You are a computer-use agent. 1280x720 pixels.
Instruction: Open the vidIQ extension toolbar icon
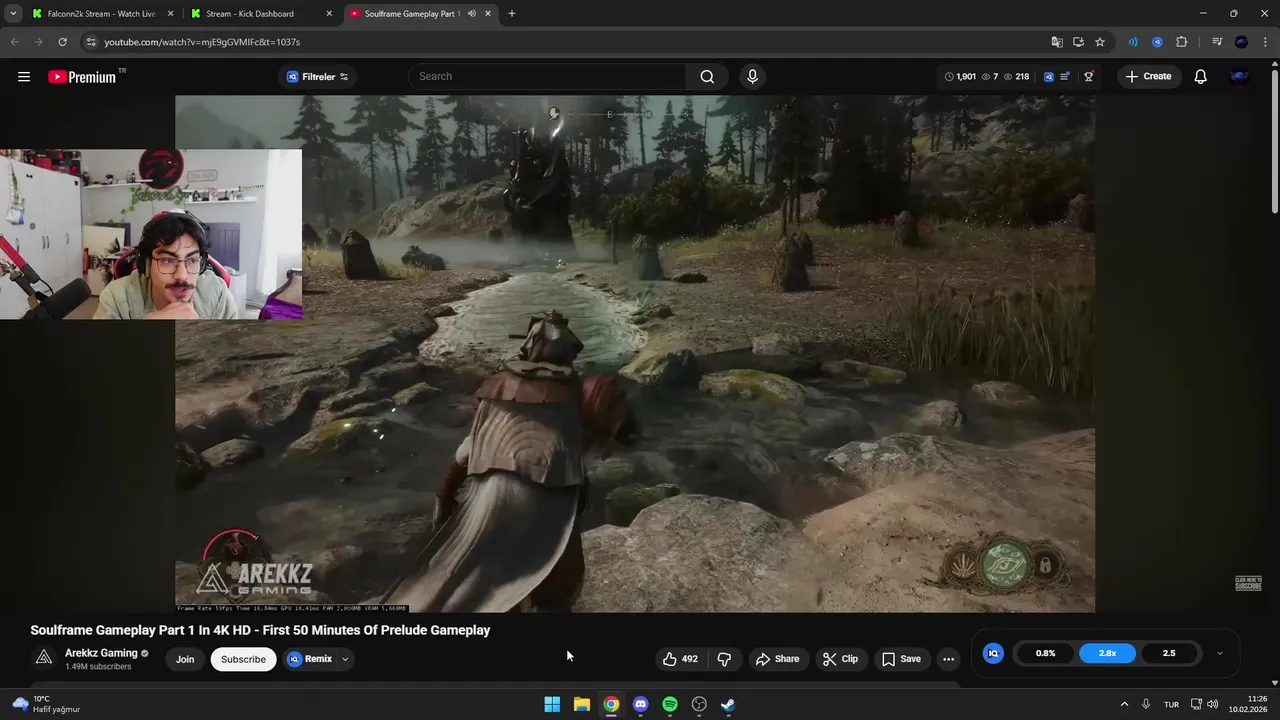(x=1157, y=42)
